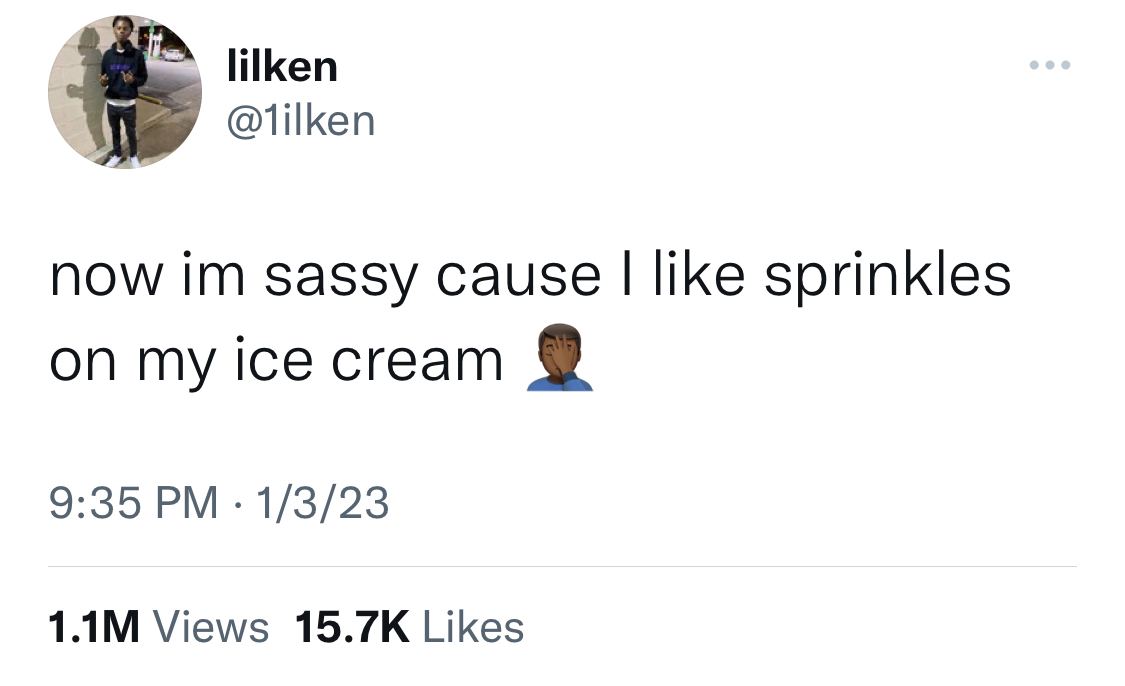This screenshot has width=1125, height=686.
Task: Click the 9:35 PM timestamp
Action: 133,502
